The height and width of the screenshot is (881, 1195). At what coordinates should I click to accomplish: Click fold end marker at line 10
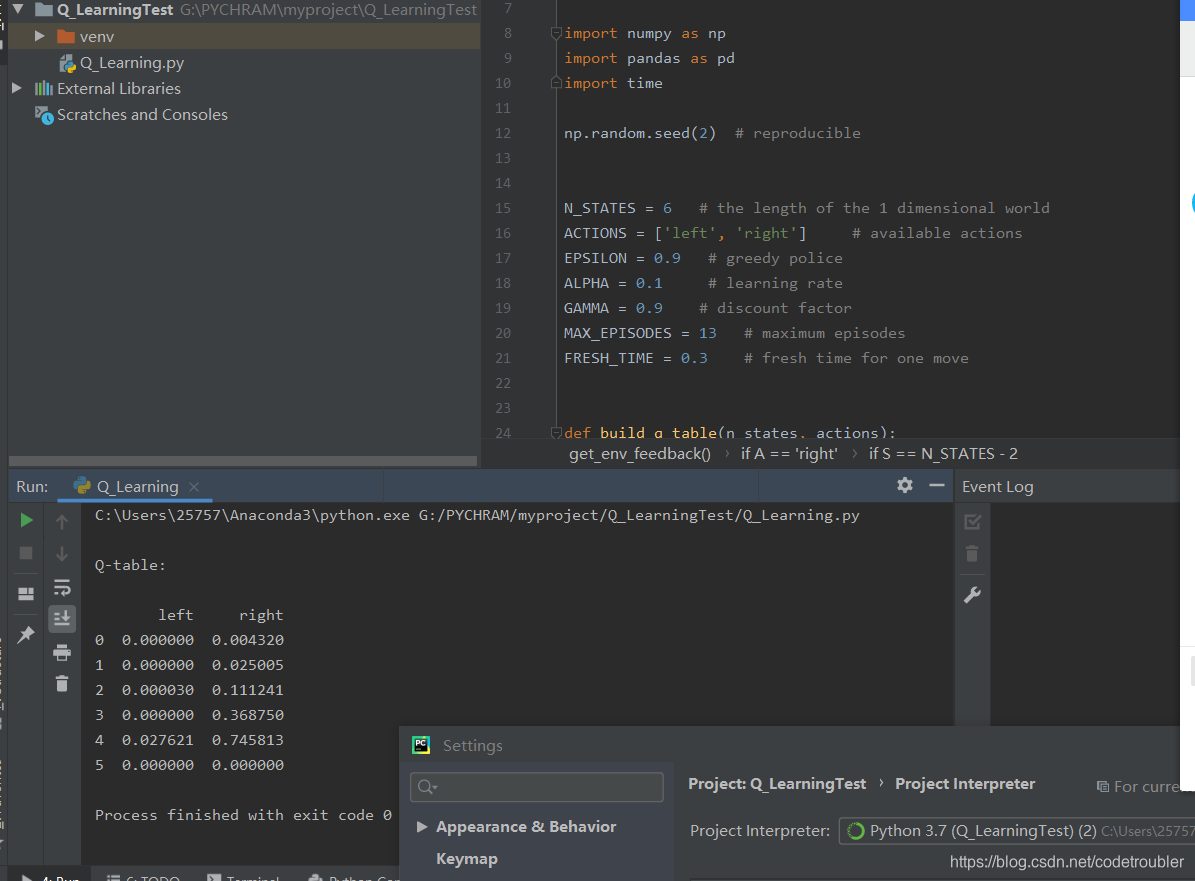[x=556, y=83]
